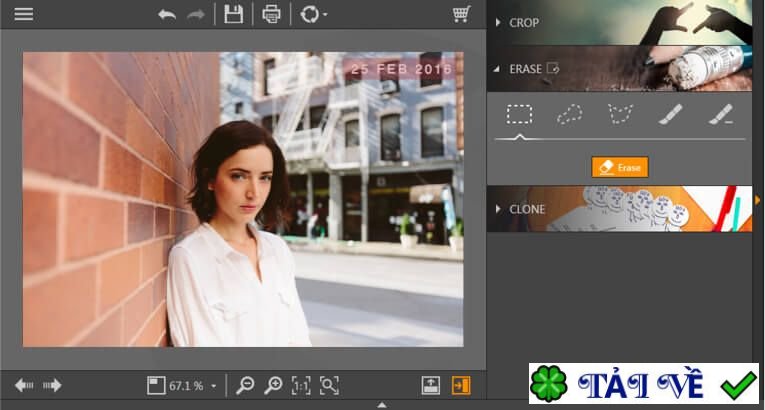The image size is (765, 410).
Task: Select the selection marker brush tool
Action: [670, 114]
